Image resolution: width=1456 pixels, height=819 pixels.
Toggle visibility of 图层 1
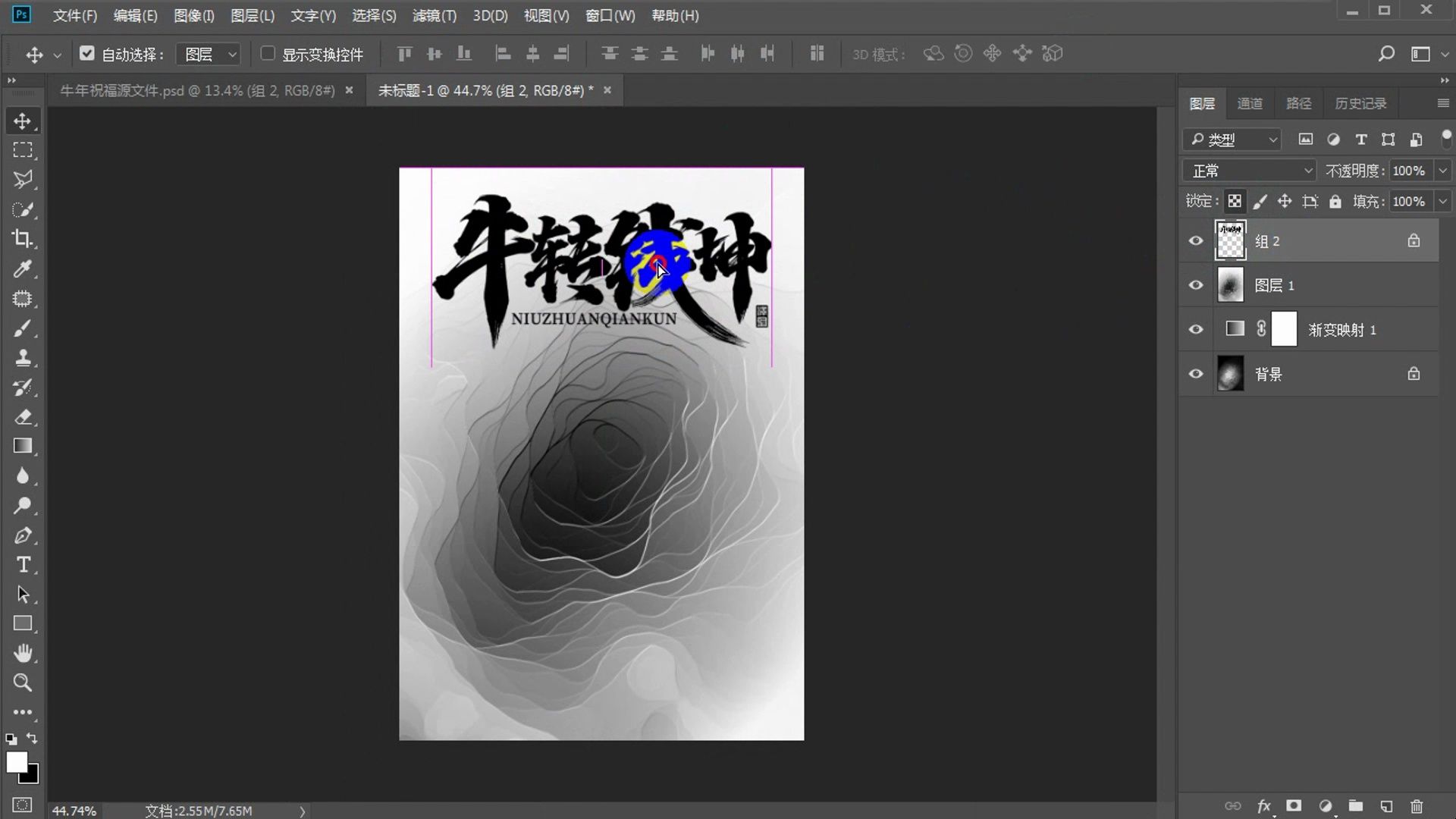(x=1195, y=285)
